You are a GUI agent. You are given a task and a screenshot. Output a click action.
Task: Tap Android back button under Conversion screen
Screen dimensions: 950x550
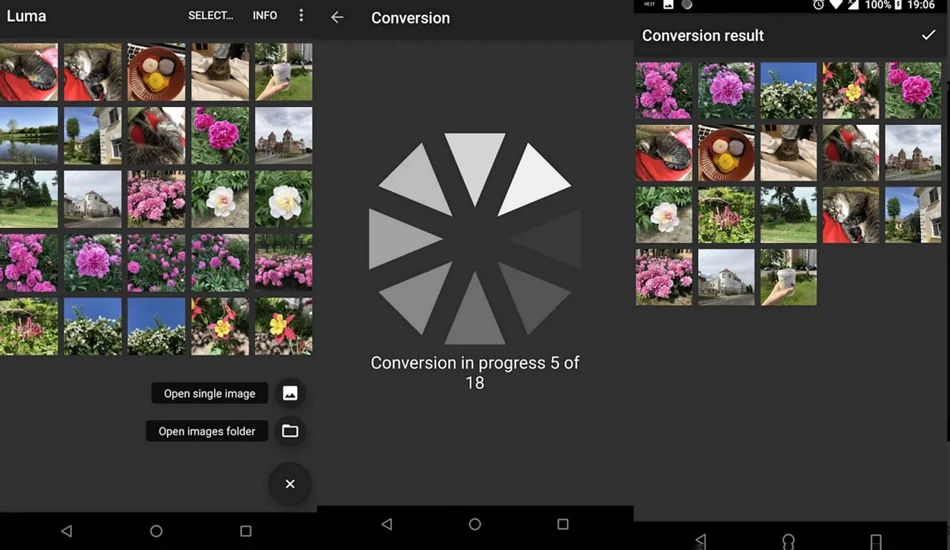pos(387,524)
